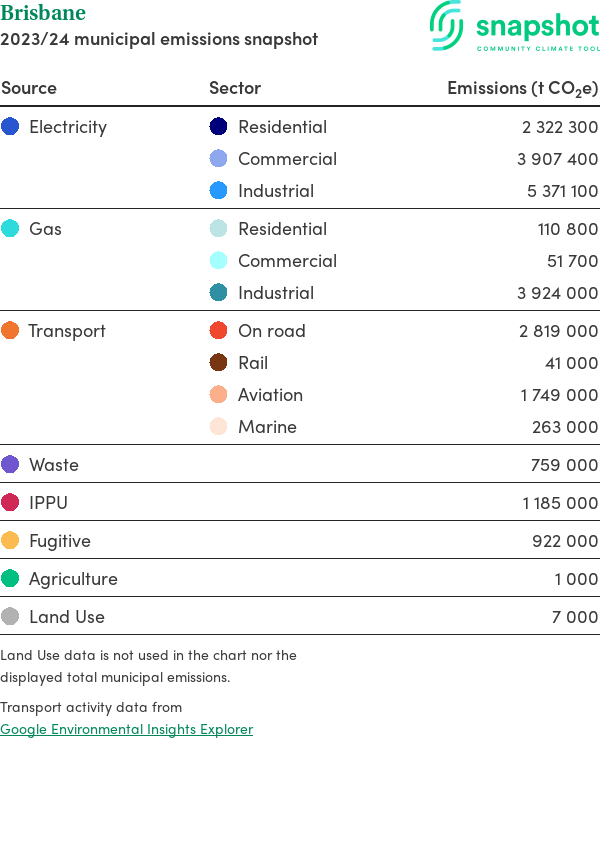Click the Transport source orange dot
600x850 pixels.
pos(10,331)
